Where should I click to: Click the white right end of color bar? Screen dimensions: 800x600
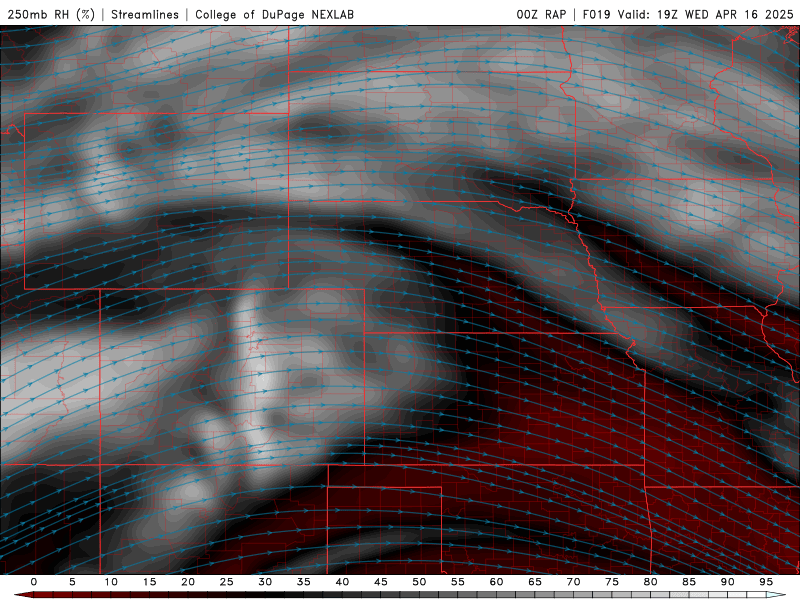(776, 595)
